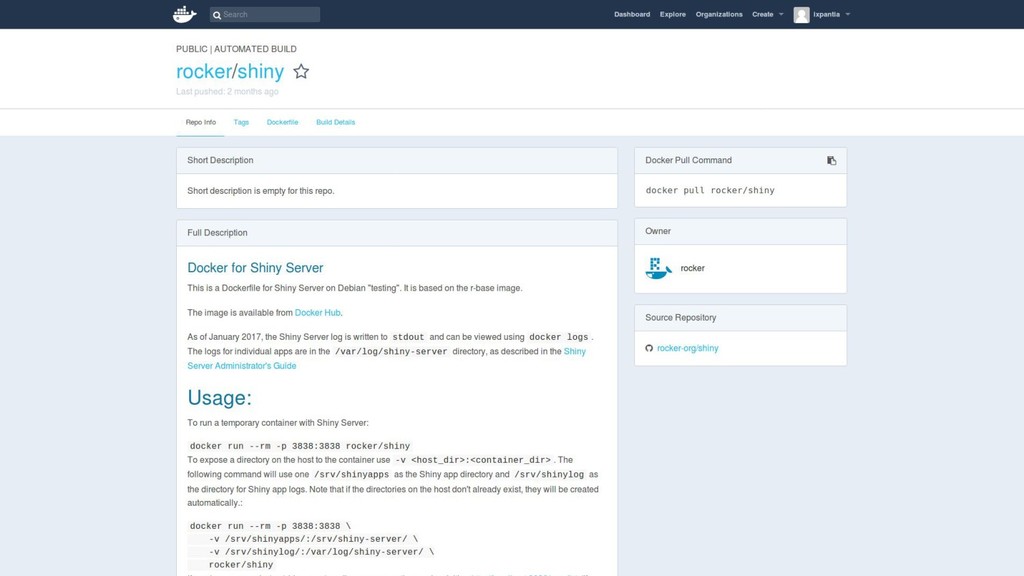The image size is (1024, 576).
Task: Click the '-v <host_dir>:<container_dir>' code snippet
Action: tap(473, 460)
